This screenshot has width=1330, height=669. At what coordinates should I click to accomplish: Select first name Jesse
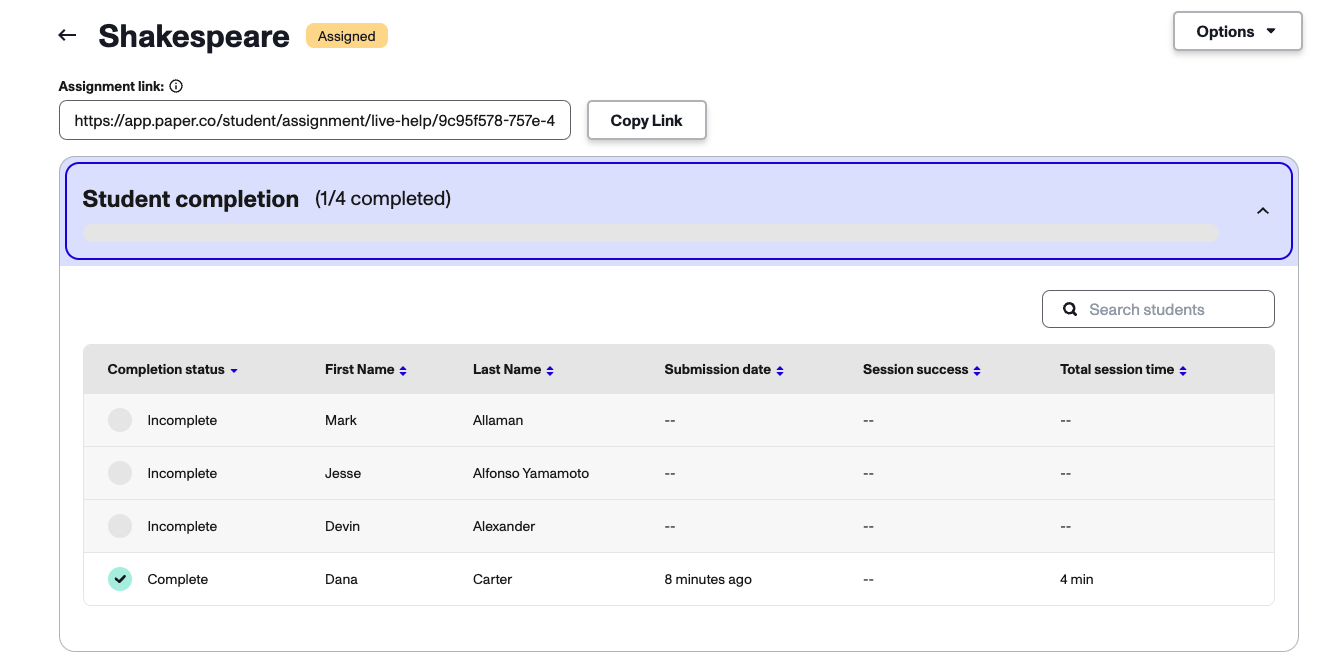(343, 473)
